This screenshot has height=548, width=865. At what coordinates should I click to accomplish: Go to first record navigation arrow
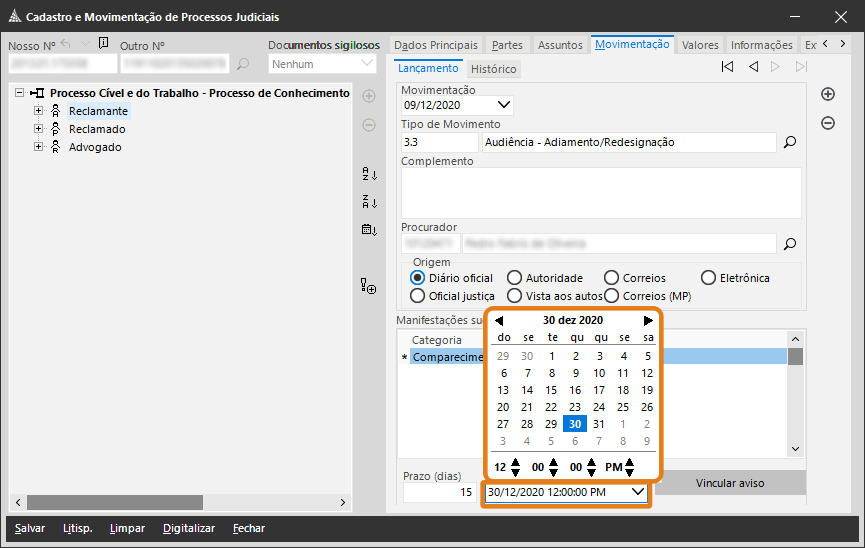coord(727,67)
